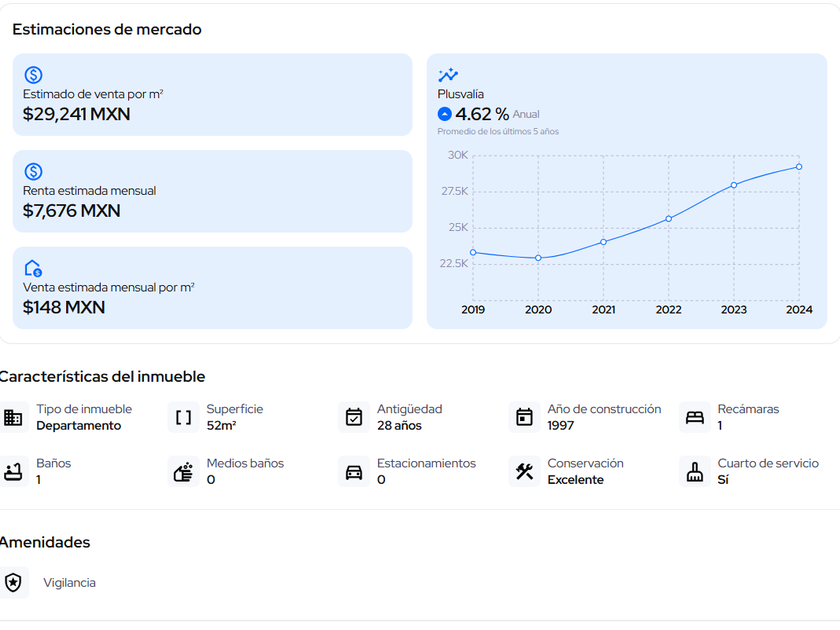840x630 pixels.
Task: Select the 2020 data point on the chart
Action: (x=538, y=258)
